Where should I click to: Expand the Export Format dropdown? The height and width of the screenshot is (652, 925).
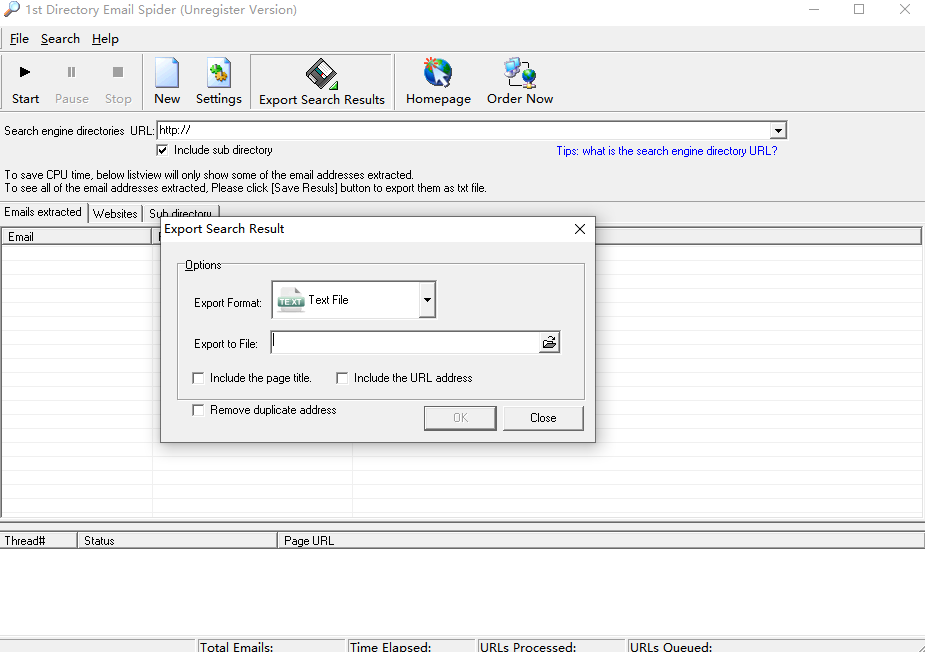point(427,300)
